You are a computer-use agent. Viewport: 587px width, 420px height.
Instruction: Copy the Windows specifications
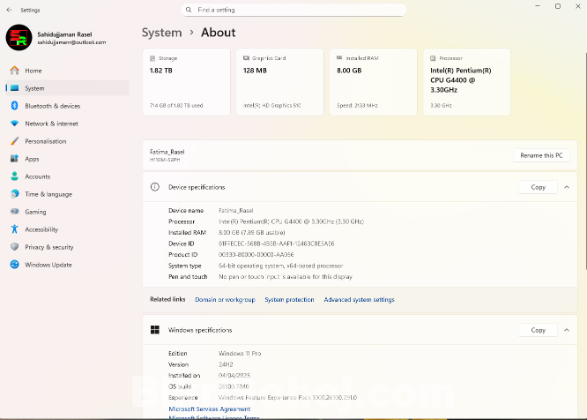538,330
